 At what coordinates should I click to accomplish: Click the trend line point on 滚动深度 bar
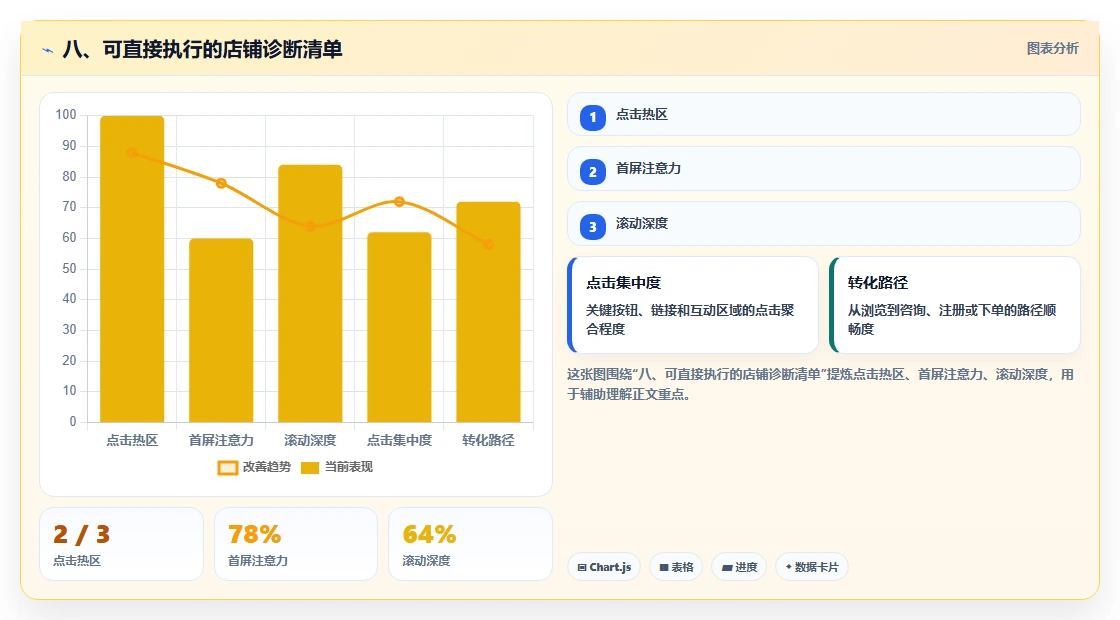point(310,226)
